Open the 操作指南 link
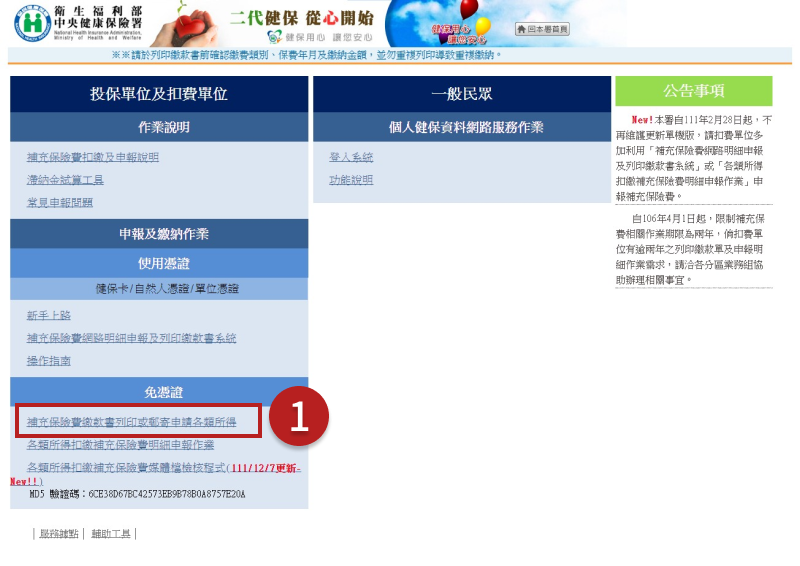This screenshot has width=800, height=566. point(49,360)
